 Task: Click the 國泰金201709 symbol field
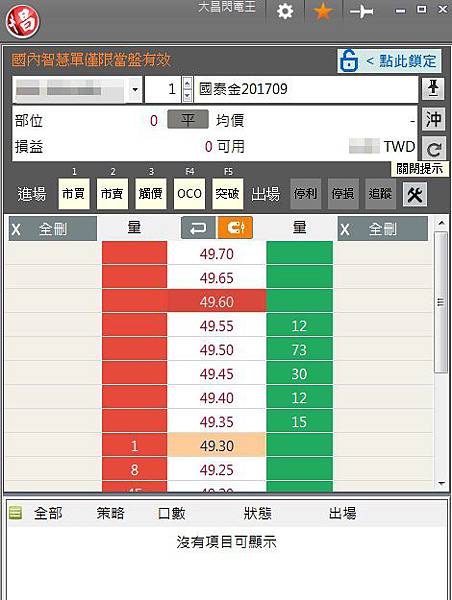coord(306,90)
